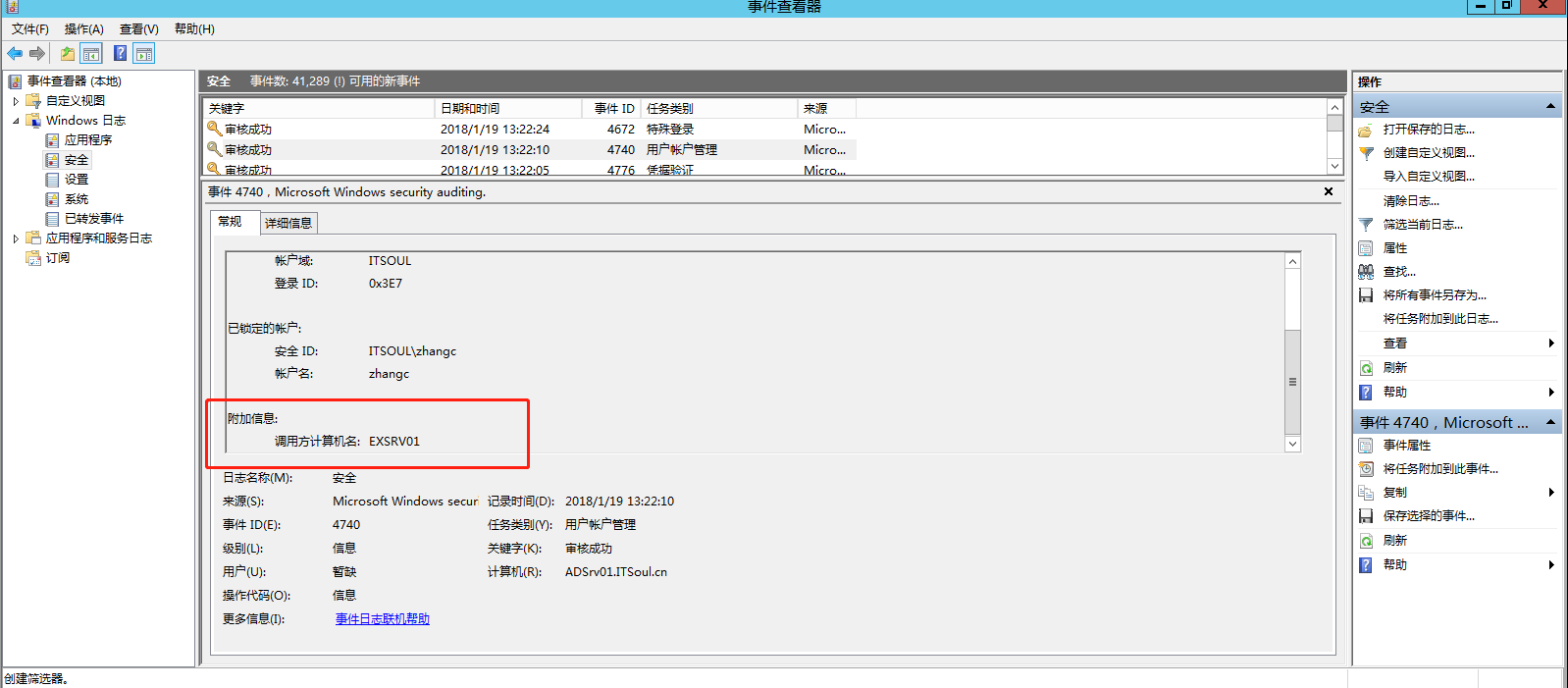Expand 帮助 submenu in 事件 4740 section

(1550, 565)
